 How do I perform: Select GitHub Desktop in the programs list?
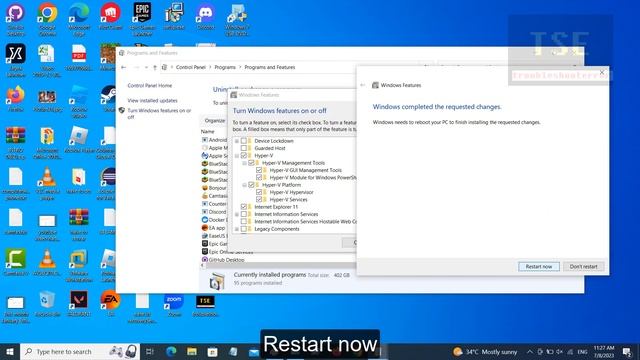(223, 260)
